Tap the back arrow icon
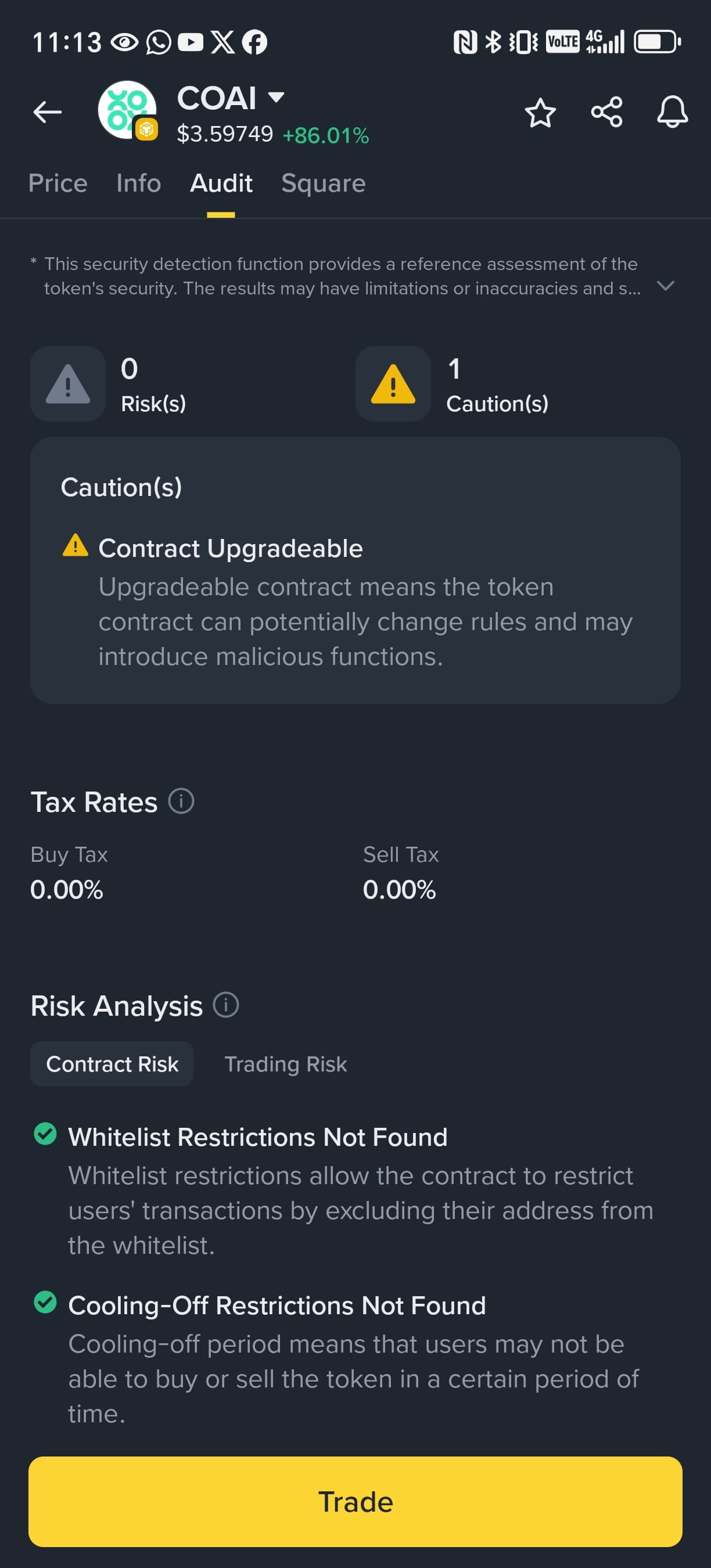The image size is (711, 1568). (48, 112)
